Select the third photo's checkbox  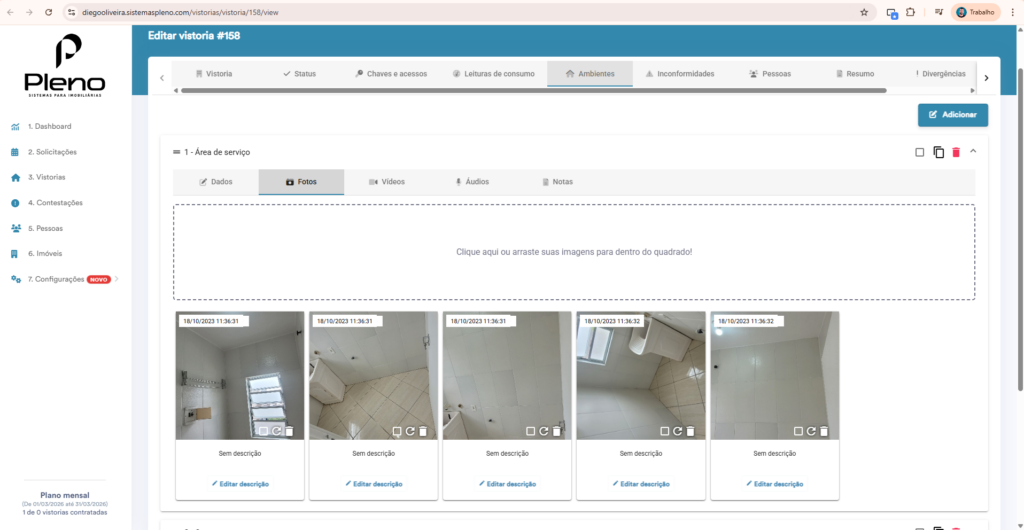point(530,431)
